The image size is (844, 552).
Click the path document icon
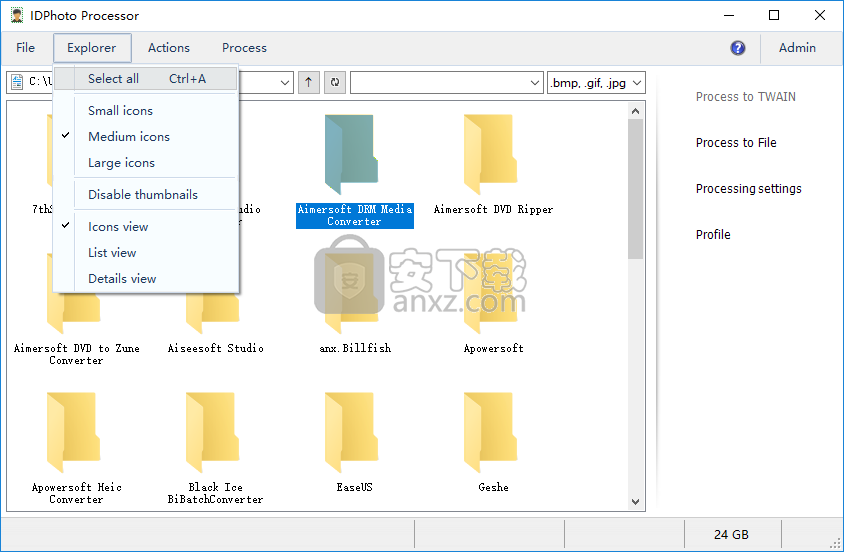(17, 82)
